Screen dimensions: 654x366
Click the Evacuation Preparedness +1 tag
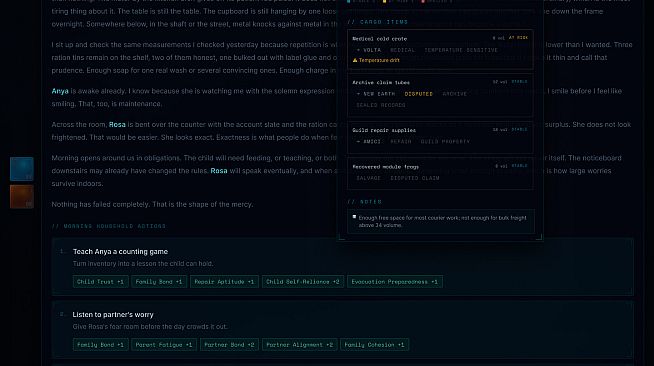tap(395, 282)
